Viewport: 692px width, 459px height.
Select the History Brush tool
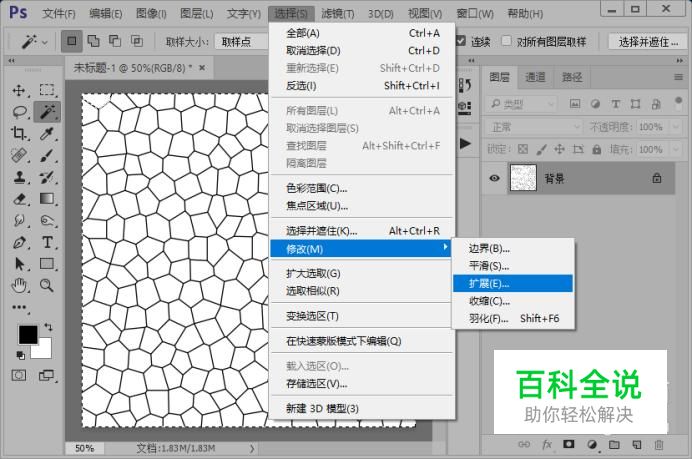(x=46, y=177)
